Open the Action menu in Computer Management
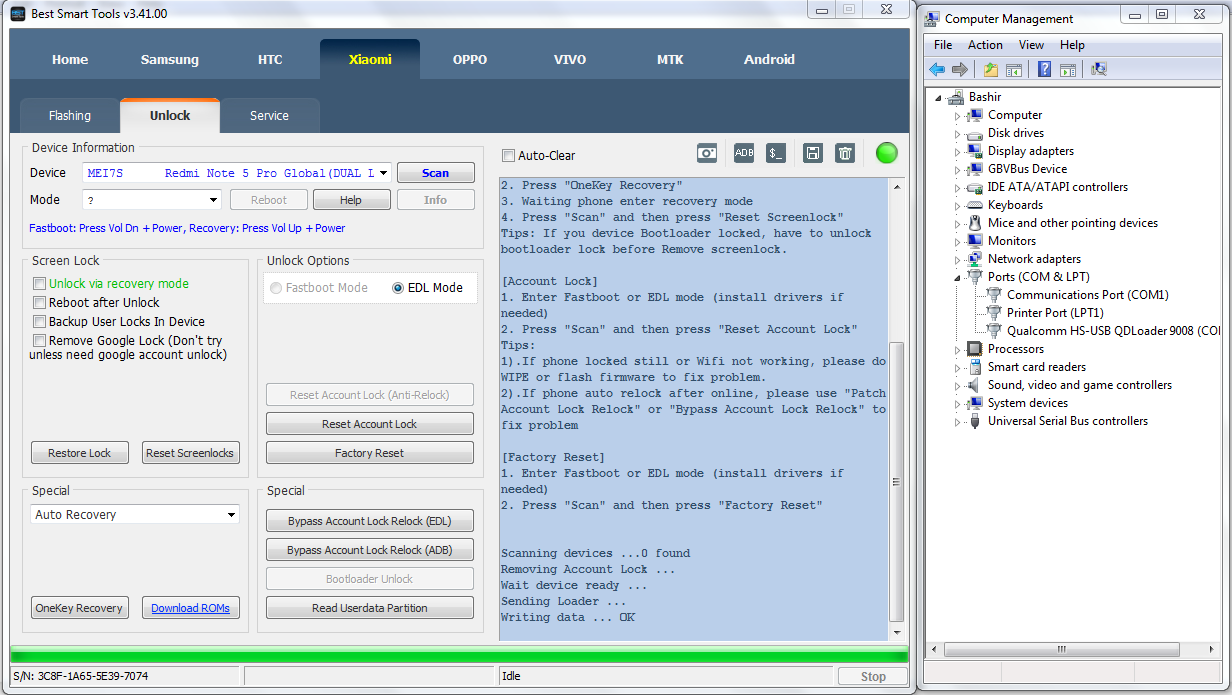This screenshot has width=1232, height=695. point(985,45)
